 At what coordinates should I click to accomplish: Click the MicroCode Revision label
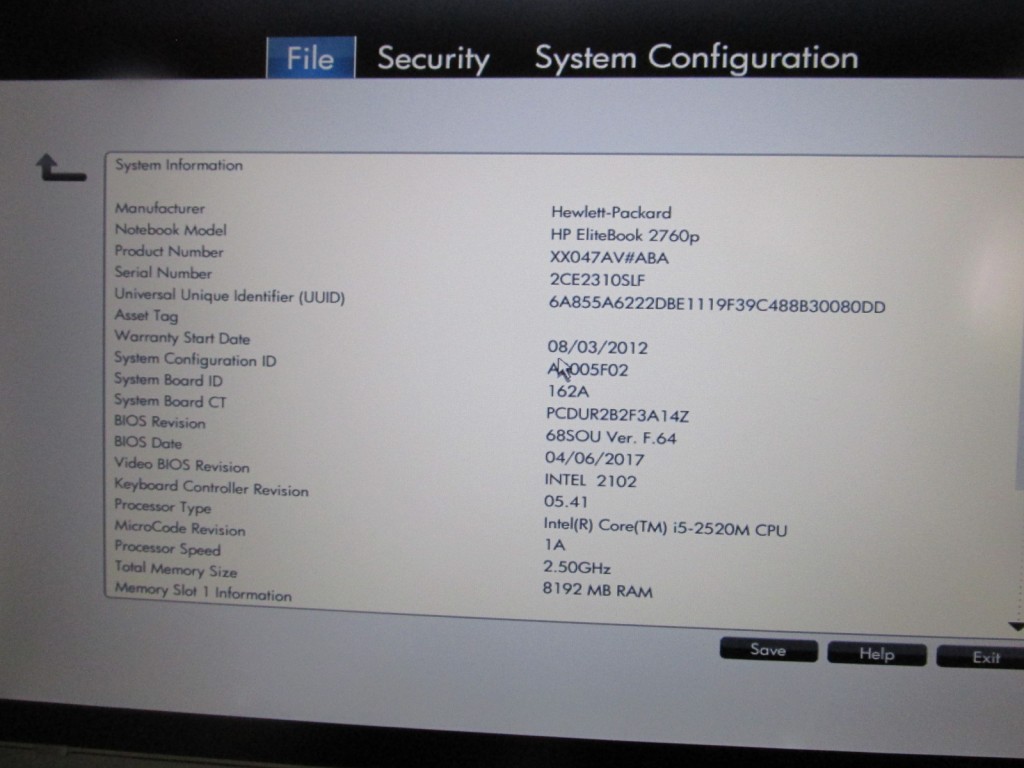click(x=180, y=528)
